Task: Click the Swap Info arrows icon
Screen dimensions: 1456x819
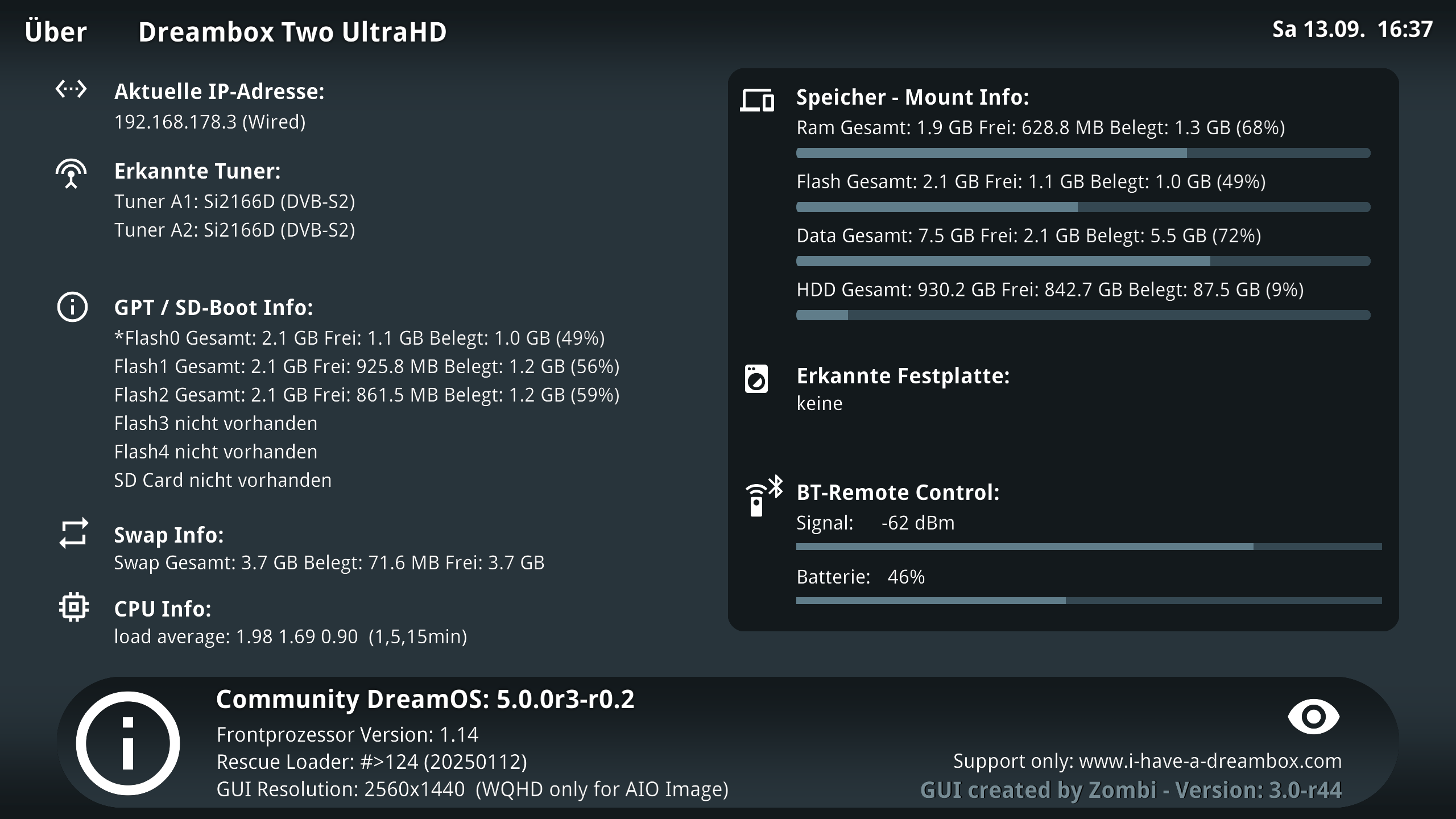Action: pos(73,533)
